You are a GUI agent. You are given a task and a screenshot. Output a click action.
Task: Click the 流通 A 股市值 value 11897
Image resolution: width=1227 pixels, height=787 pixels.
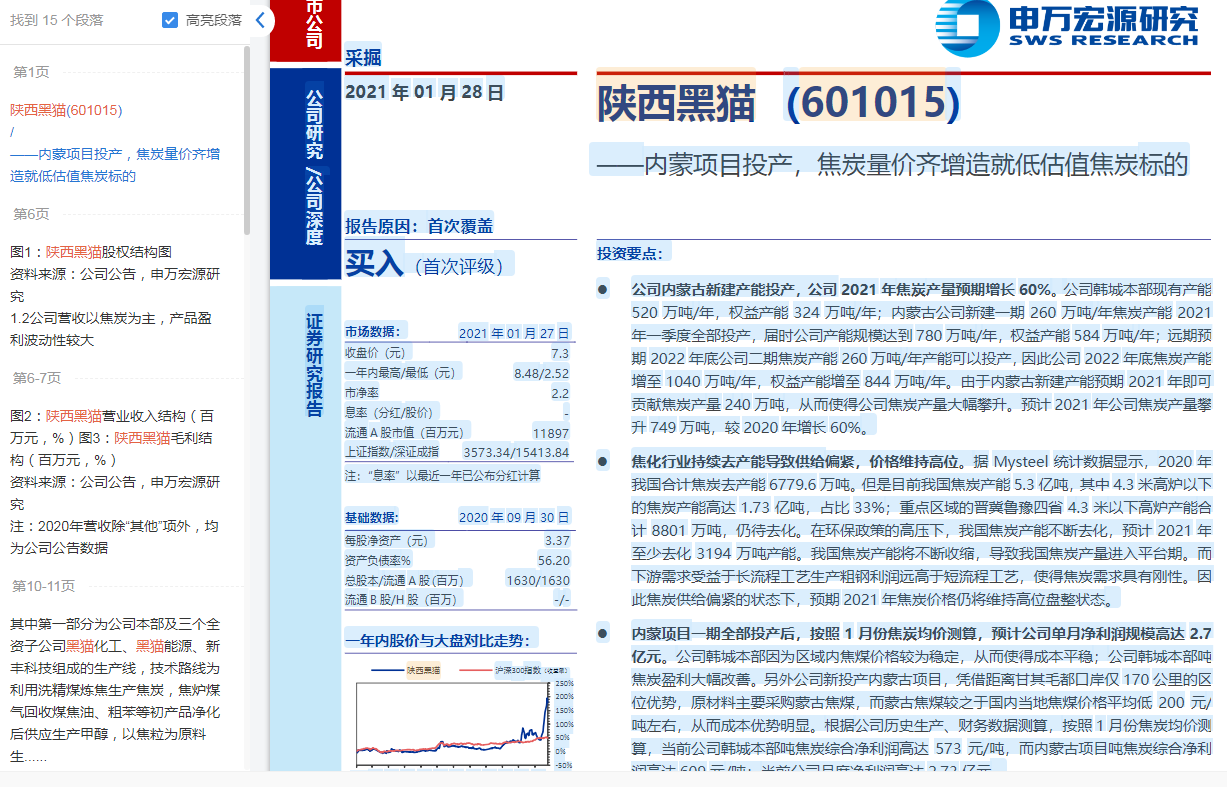(551, 433)
